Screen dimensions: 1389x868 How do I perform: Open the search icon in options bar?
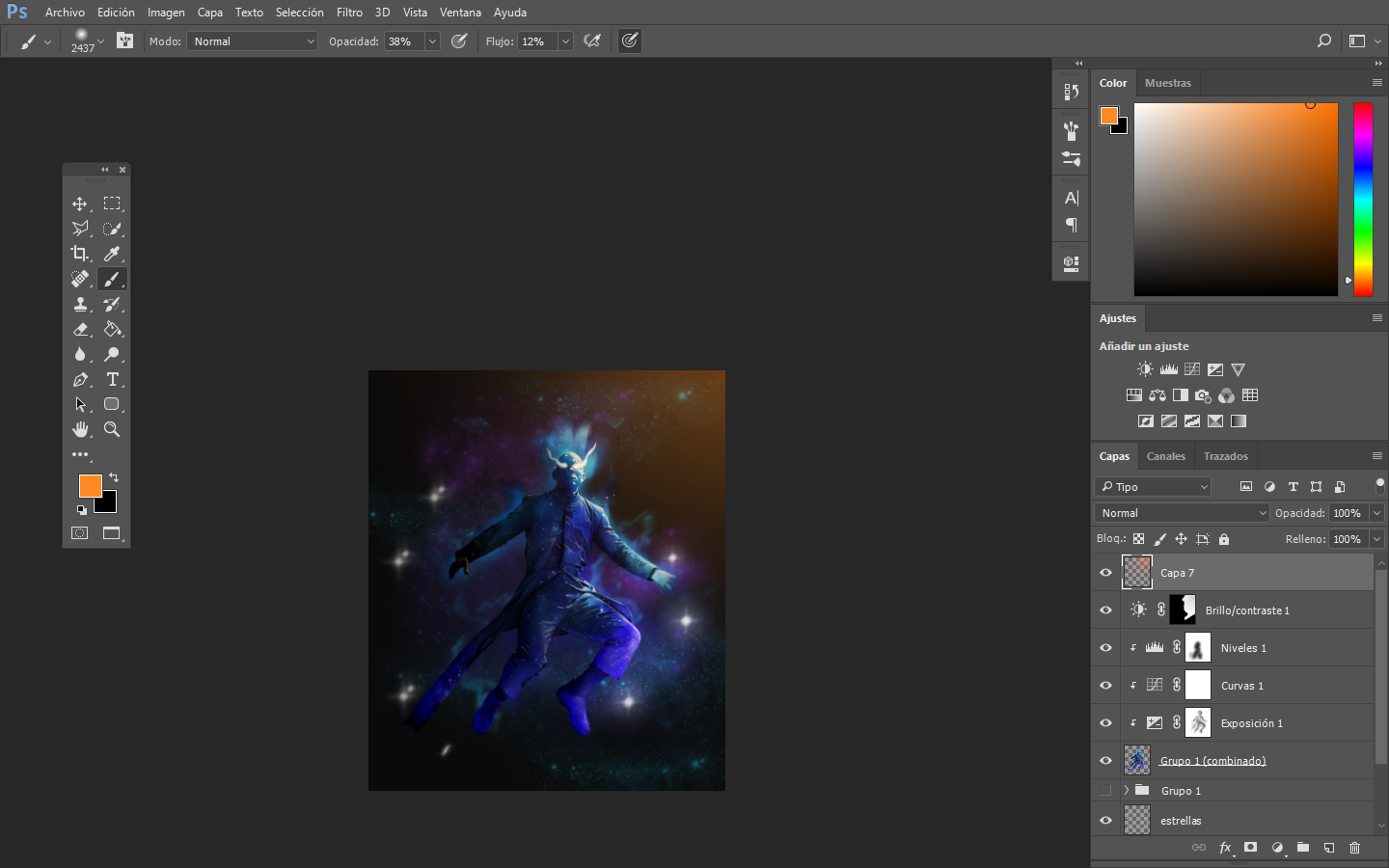[x=1324, y=41]
